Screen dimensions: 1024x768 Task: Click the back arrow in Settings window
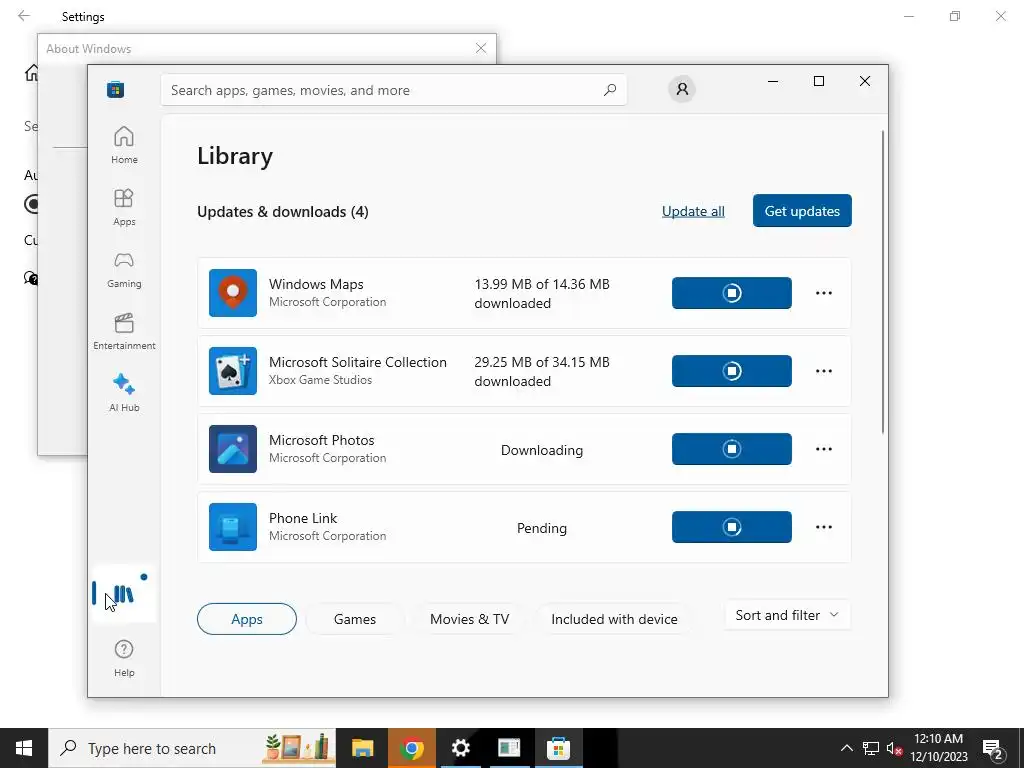(24, 16)
